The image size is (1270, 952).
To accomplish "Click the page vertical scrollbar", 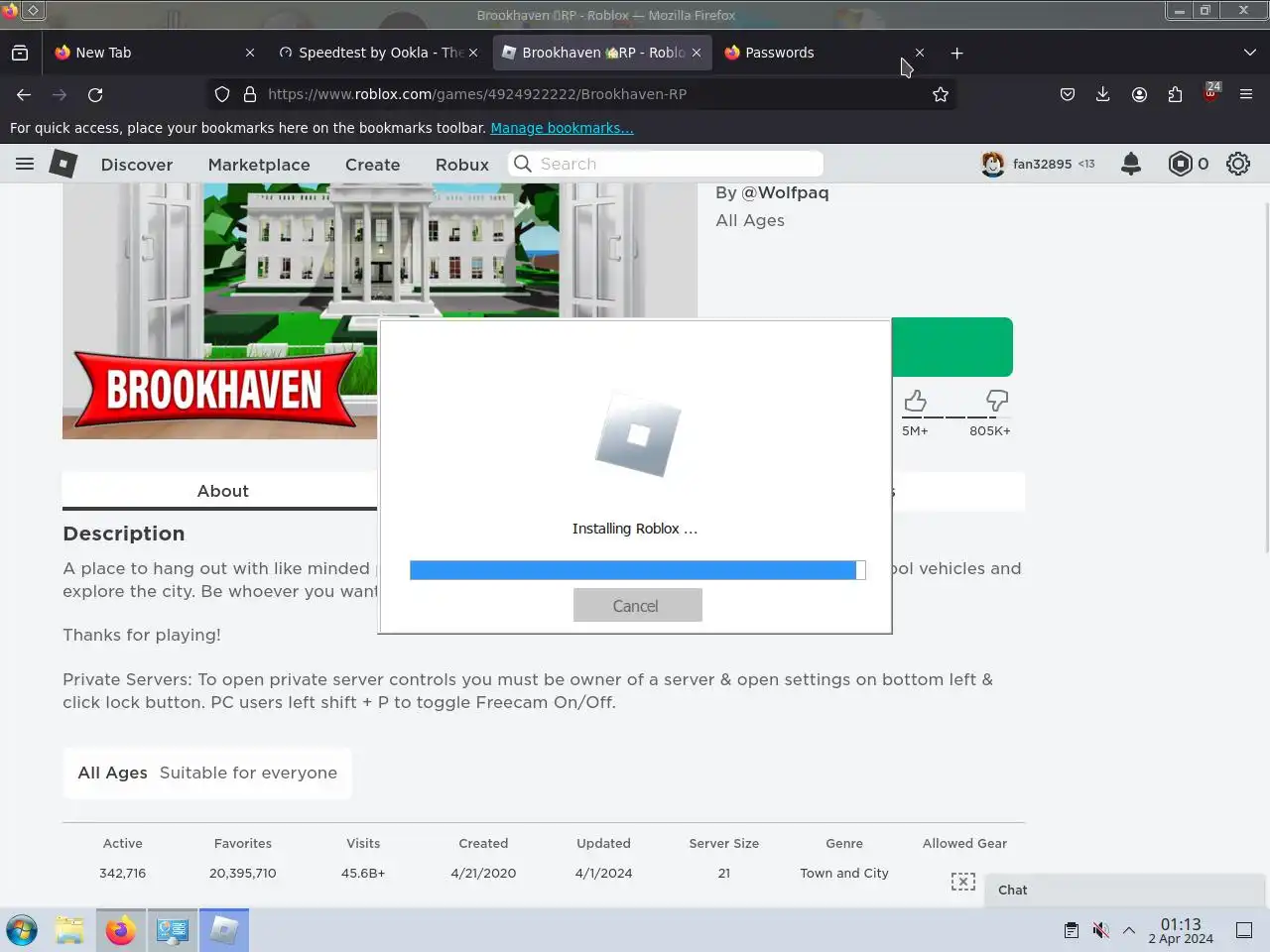I will click(x=1266, y=377).
